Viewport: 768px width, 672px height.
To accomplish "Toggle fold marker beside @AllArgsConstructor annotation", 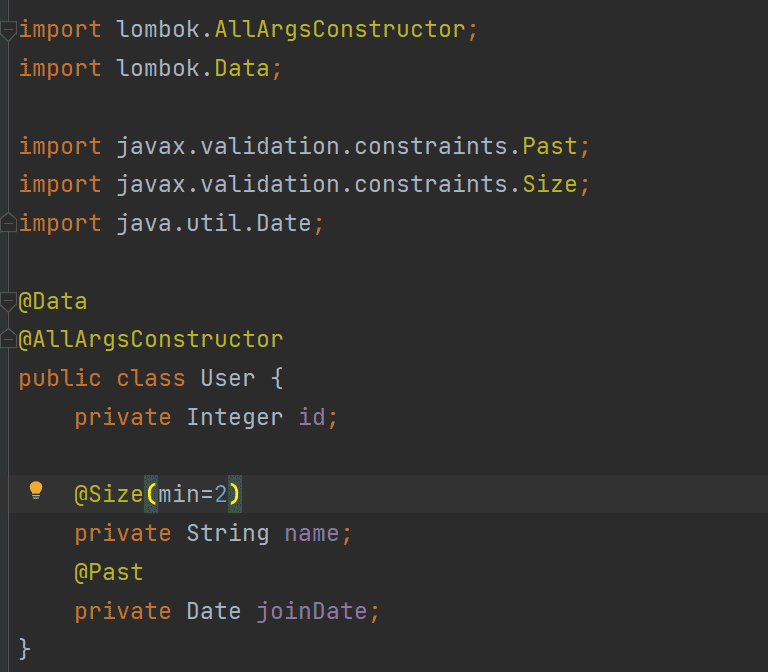I will [x=8, y=339].
